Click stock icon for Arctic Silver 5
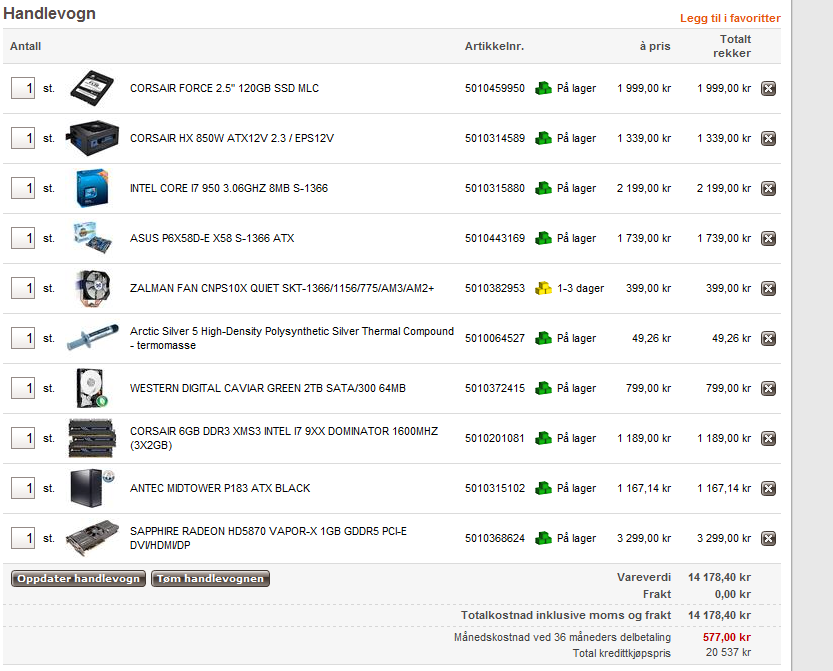 coord(543,338)
